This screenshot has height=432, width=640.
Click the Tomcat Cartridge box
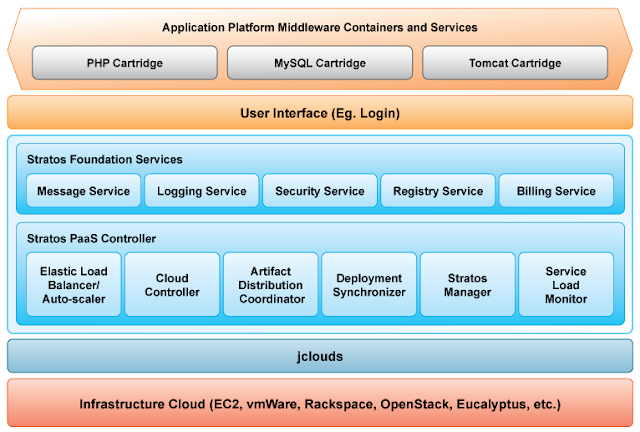point(515,63)
